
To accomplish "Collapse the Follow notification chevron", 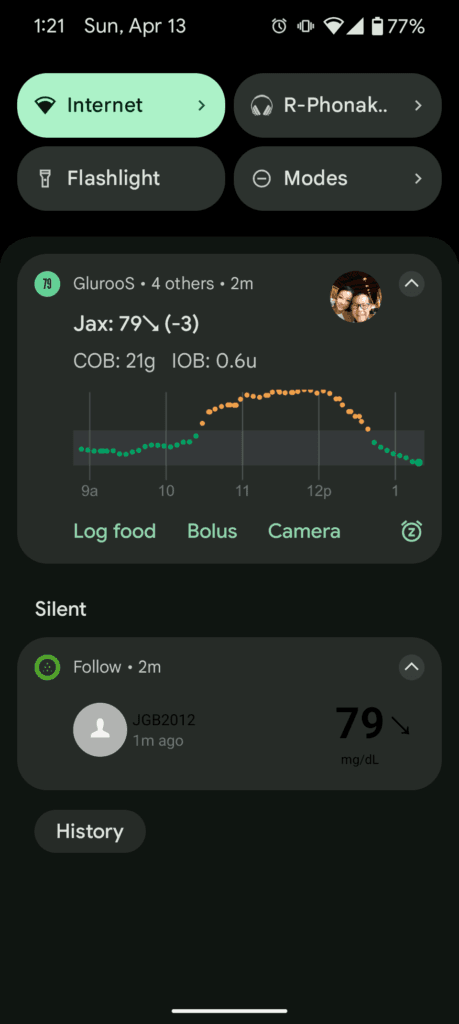I will tap(411, 667).
